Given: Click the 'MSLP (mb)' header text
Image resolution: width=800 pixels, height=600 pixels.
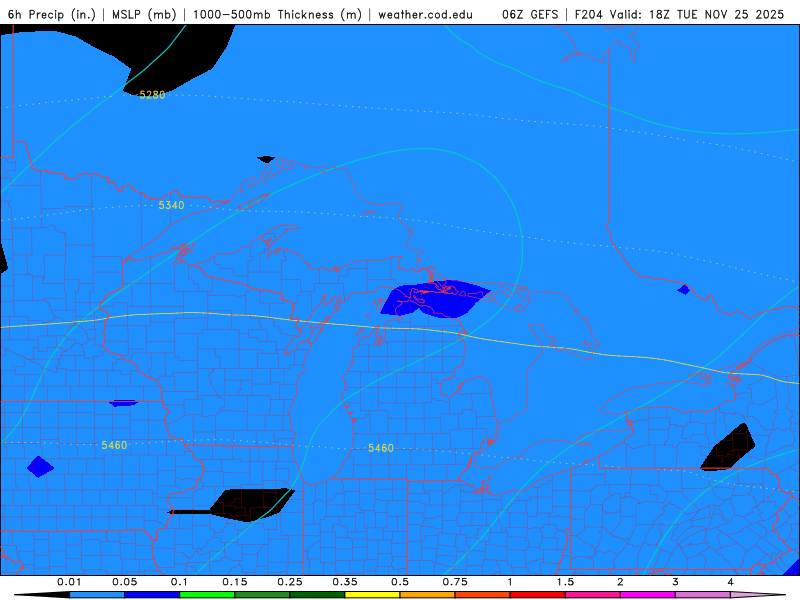Looking at the screenshot, I should click(144, 14).
